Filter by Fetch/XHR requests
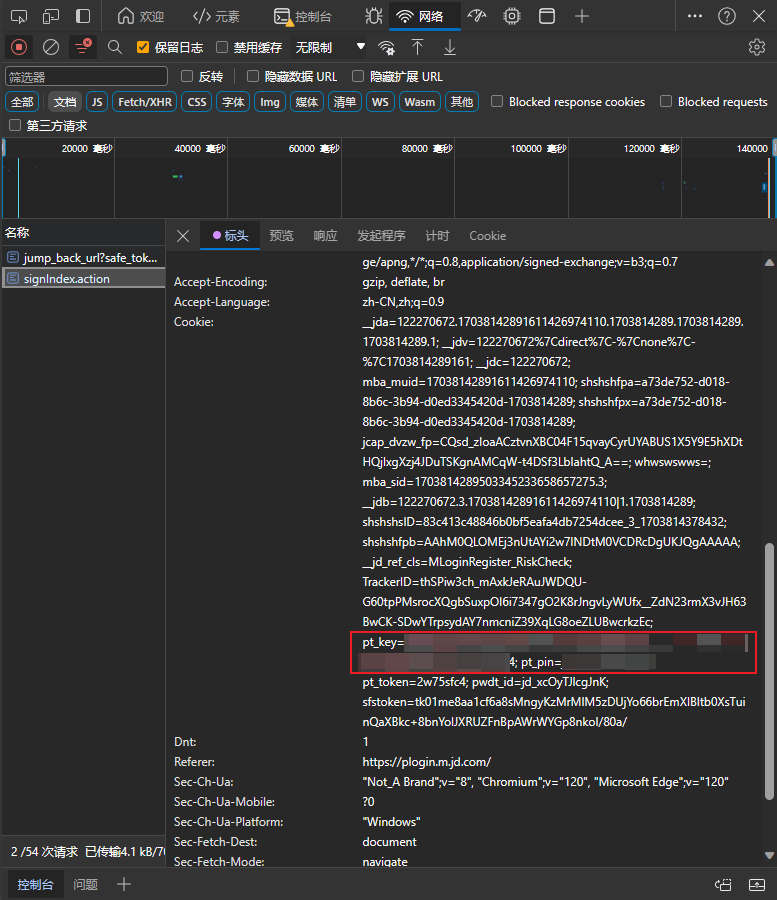777x900 pixels. click(145, 102)
